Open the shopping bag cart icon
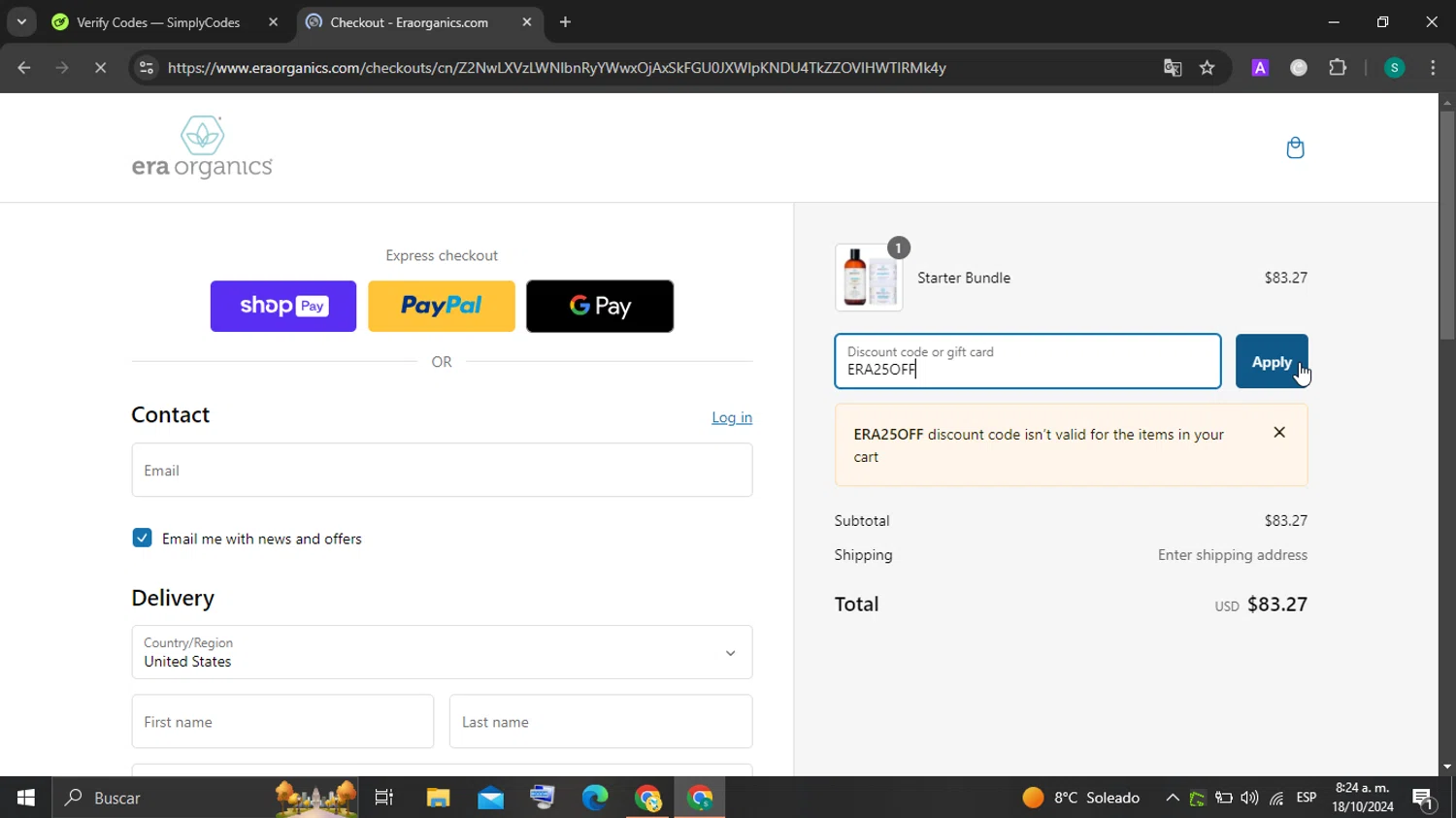This screenshot has width=1456, height=818. pos(1295,147)
